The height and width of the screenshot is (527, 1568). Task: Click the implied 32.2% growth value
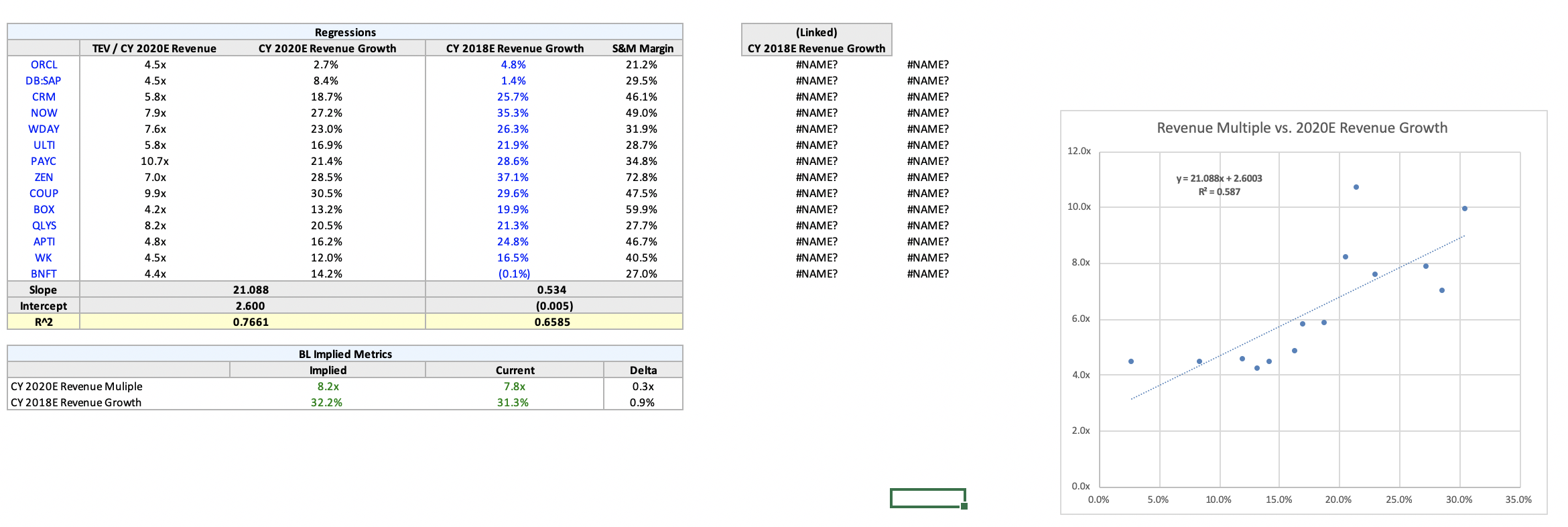pos(326,402)
